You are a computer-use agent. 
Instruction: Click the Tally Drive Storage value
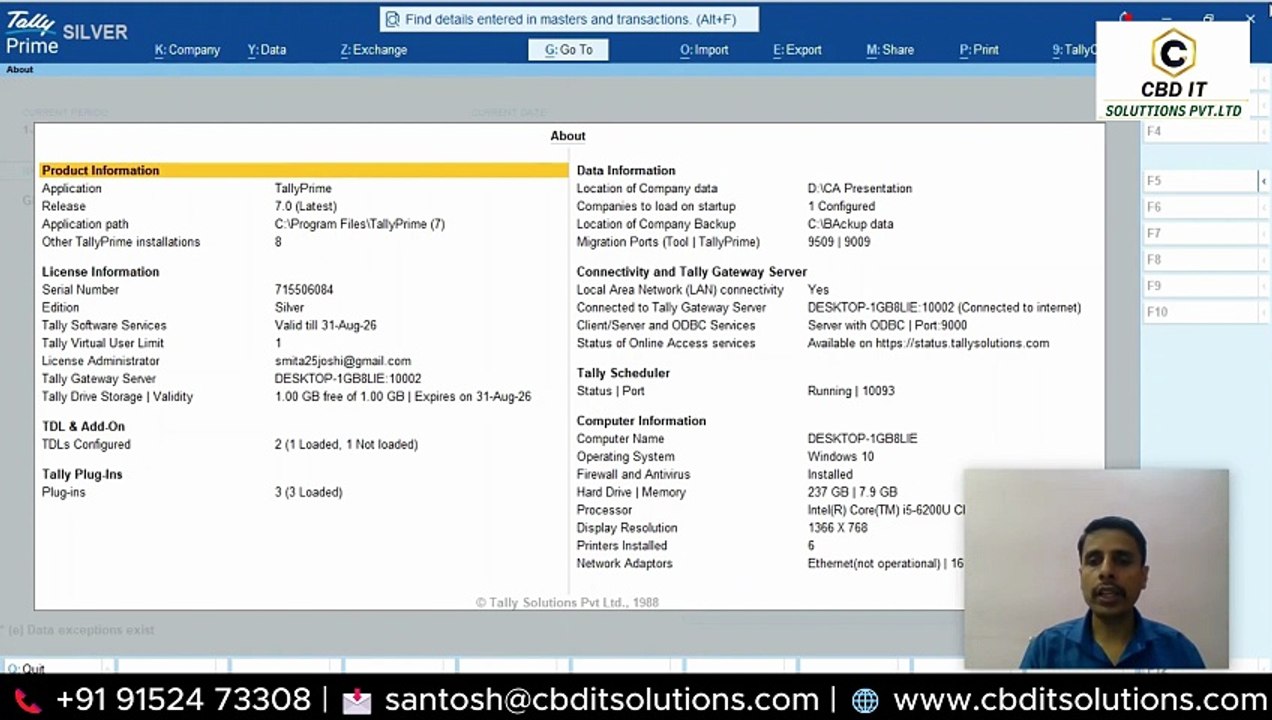pos(403,397)
